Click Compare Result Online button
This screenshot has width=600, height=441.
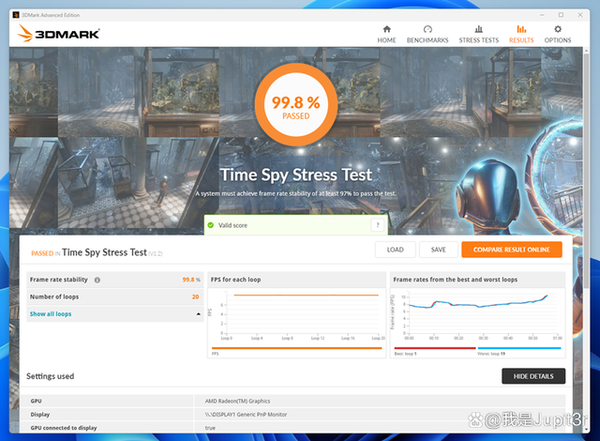point(511,250)
